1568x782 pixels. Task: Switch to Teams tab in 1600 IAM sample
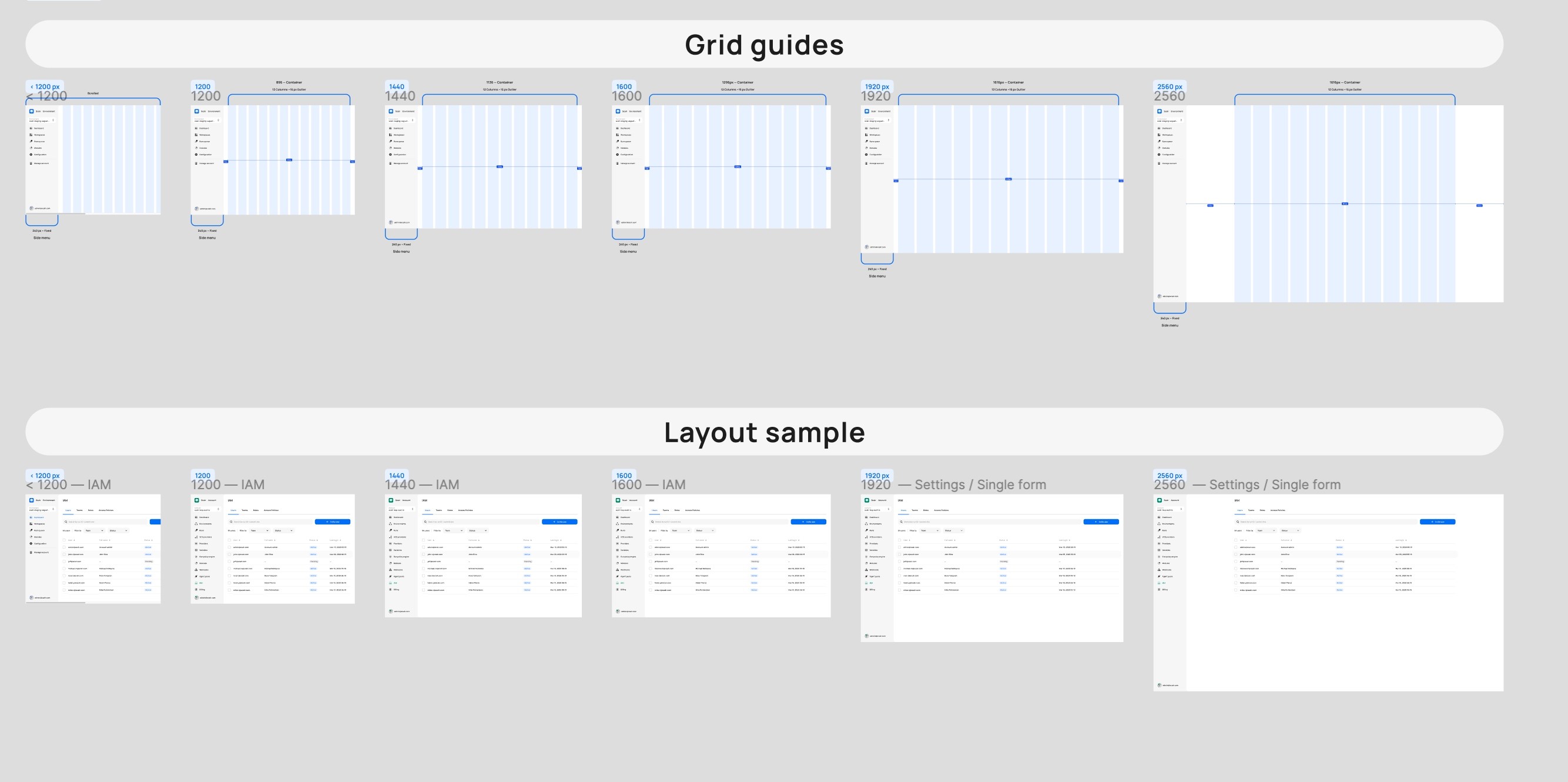point(665,510)
